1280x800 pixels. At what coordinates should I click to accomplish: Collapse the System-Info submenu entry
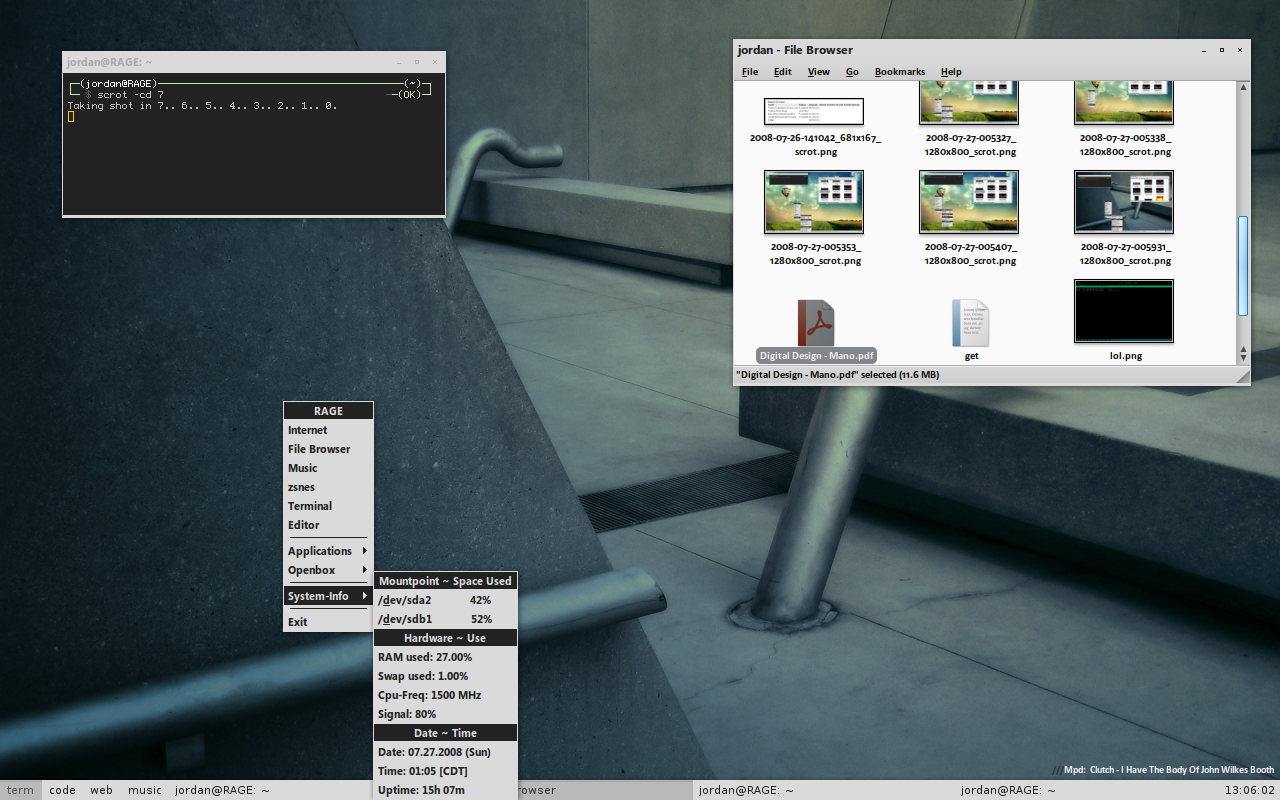point(328,596)
